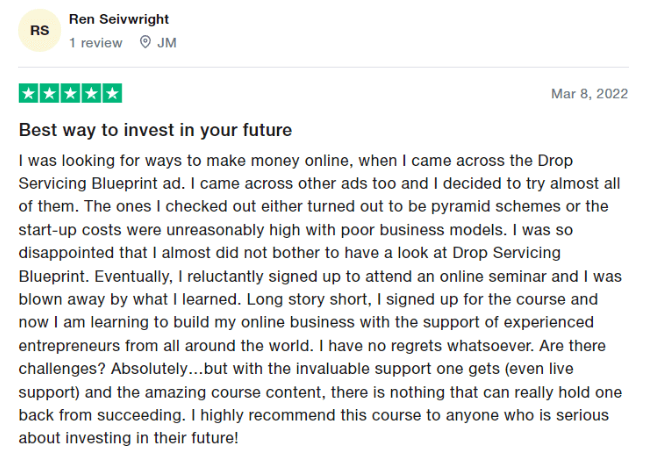This screenshot has width=650, height=460.
Task: Click the Mar 8, 2022 date
Action: coord(589,94)
